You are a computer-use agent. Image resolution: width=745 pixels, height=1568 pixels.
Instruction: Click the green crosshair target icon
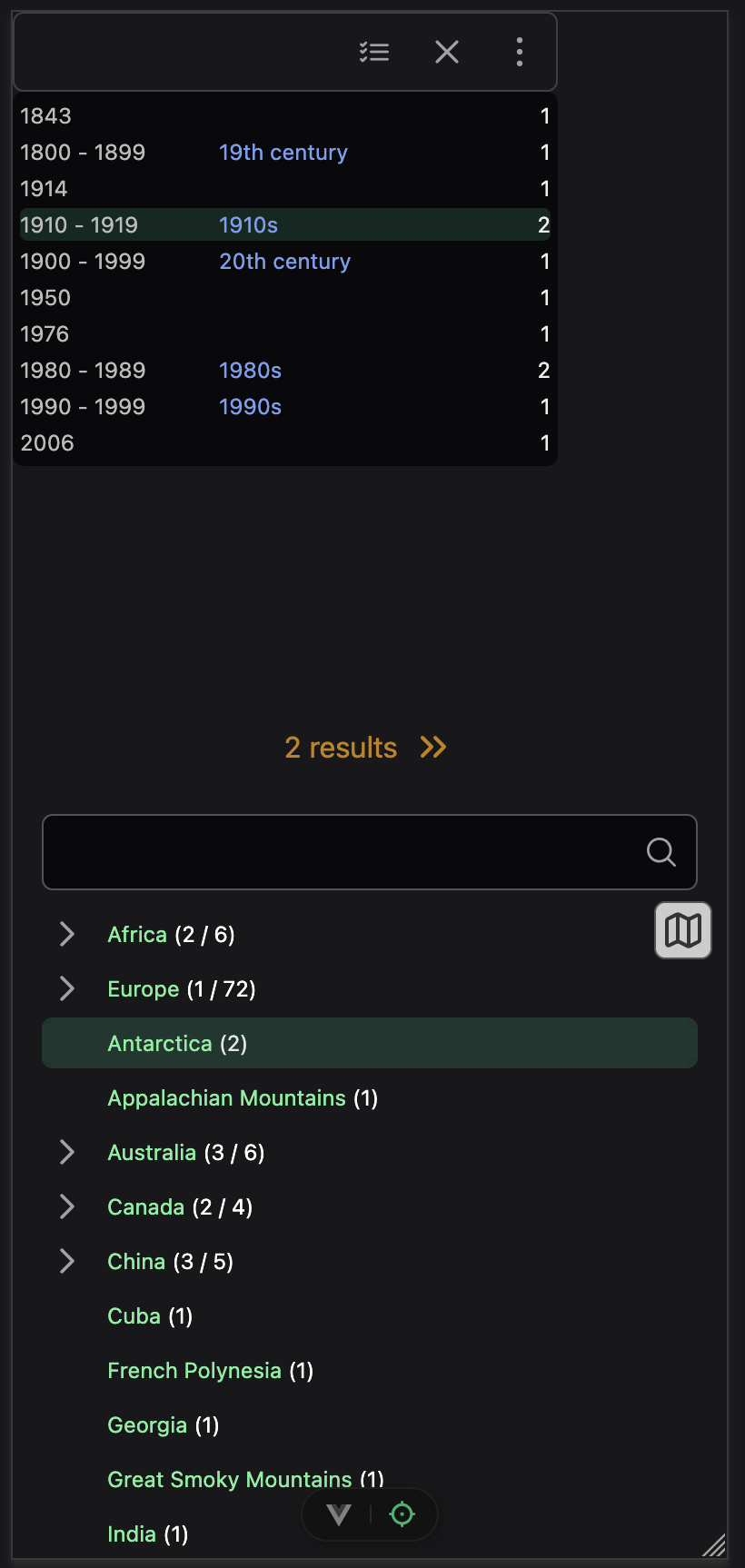pyautogui.click(x=402, y=1514)
